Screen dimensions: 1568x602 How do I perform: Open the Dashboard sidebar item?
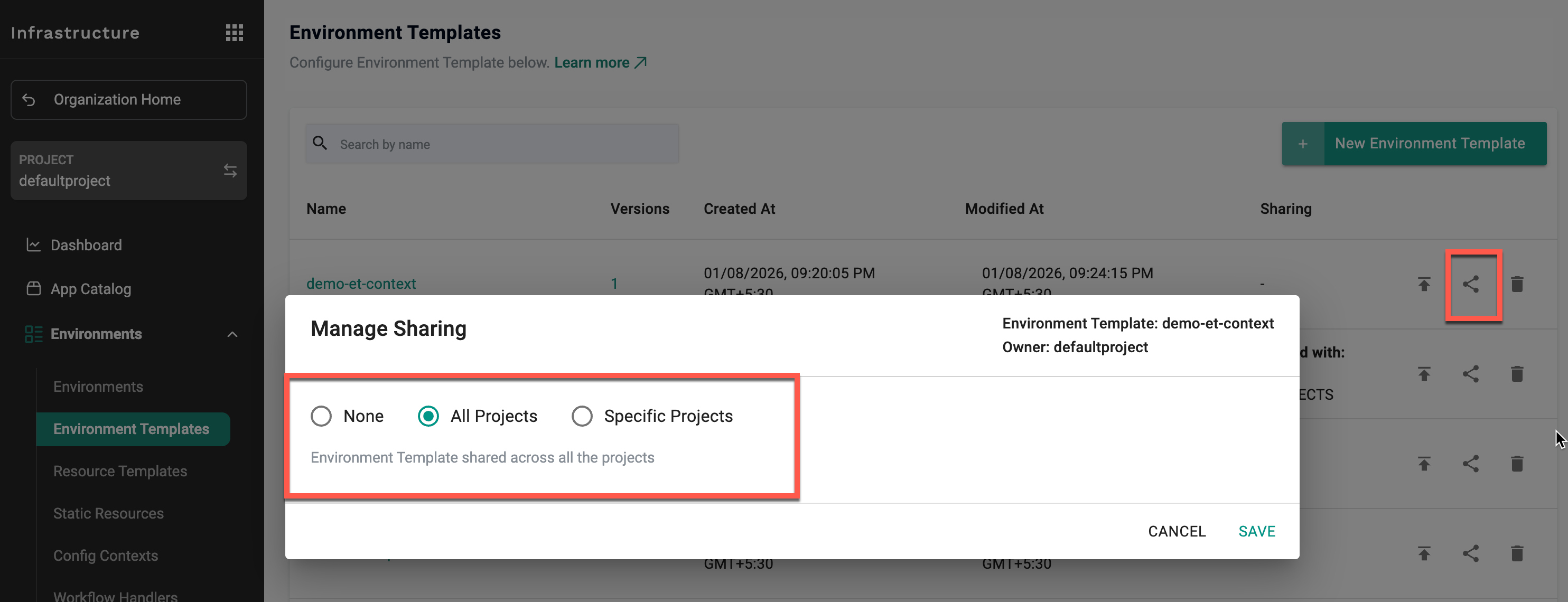pyautogui.click(x=86, y=246)
